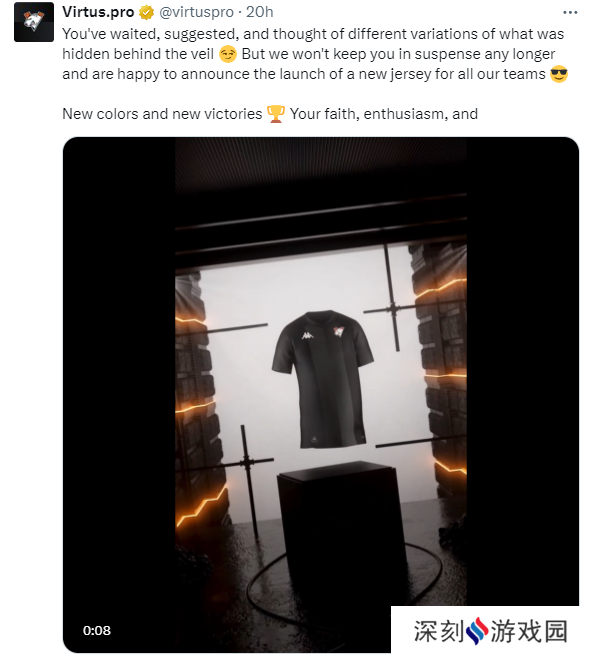Click the sunglasses face emoji
The height and width of the screenshot is (656, 591).
click(x=559, y=74)
